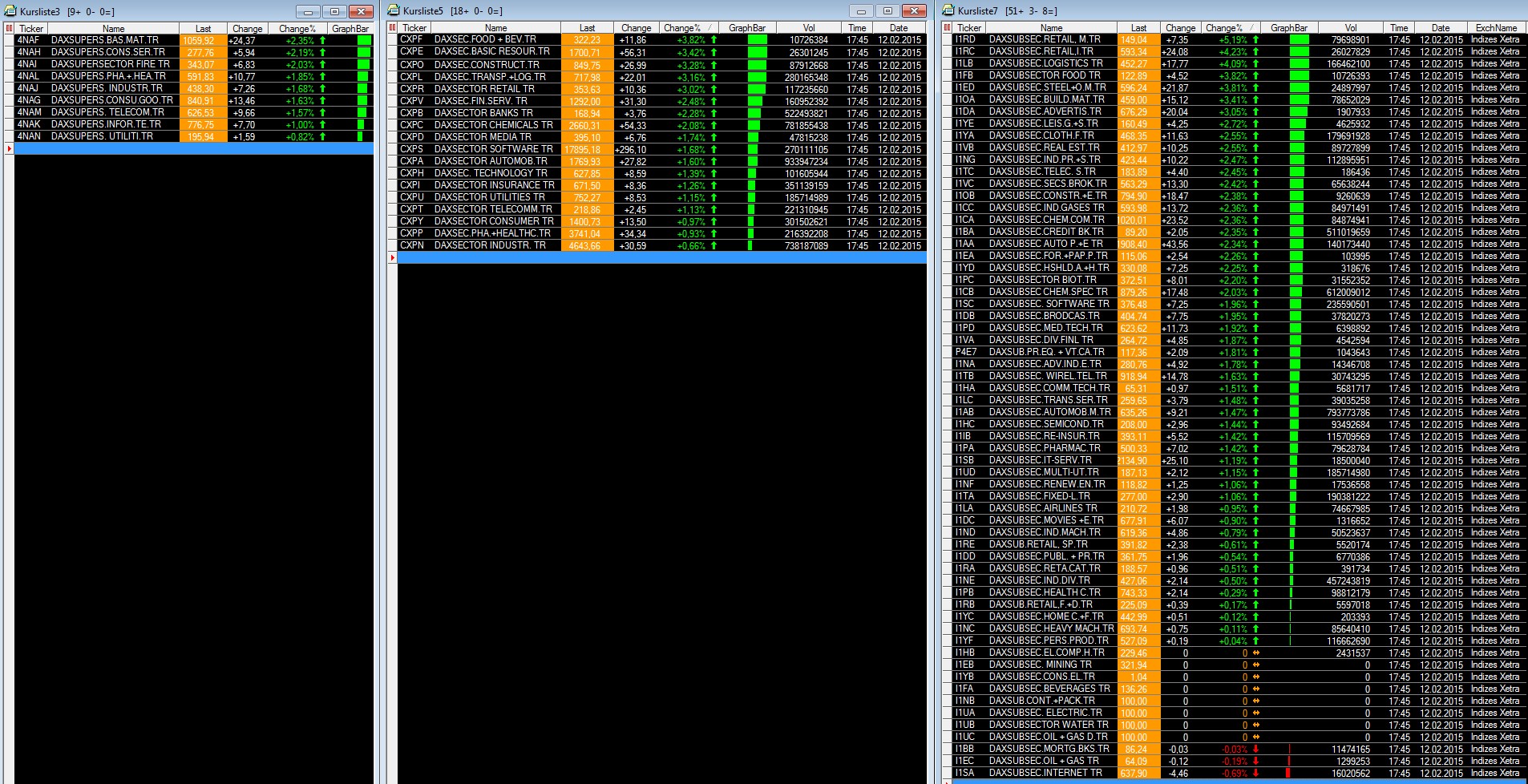Sort Kursliste7 by the ExchName column

click(x=1496, y=28)
